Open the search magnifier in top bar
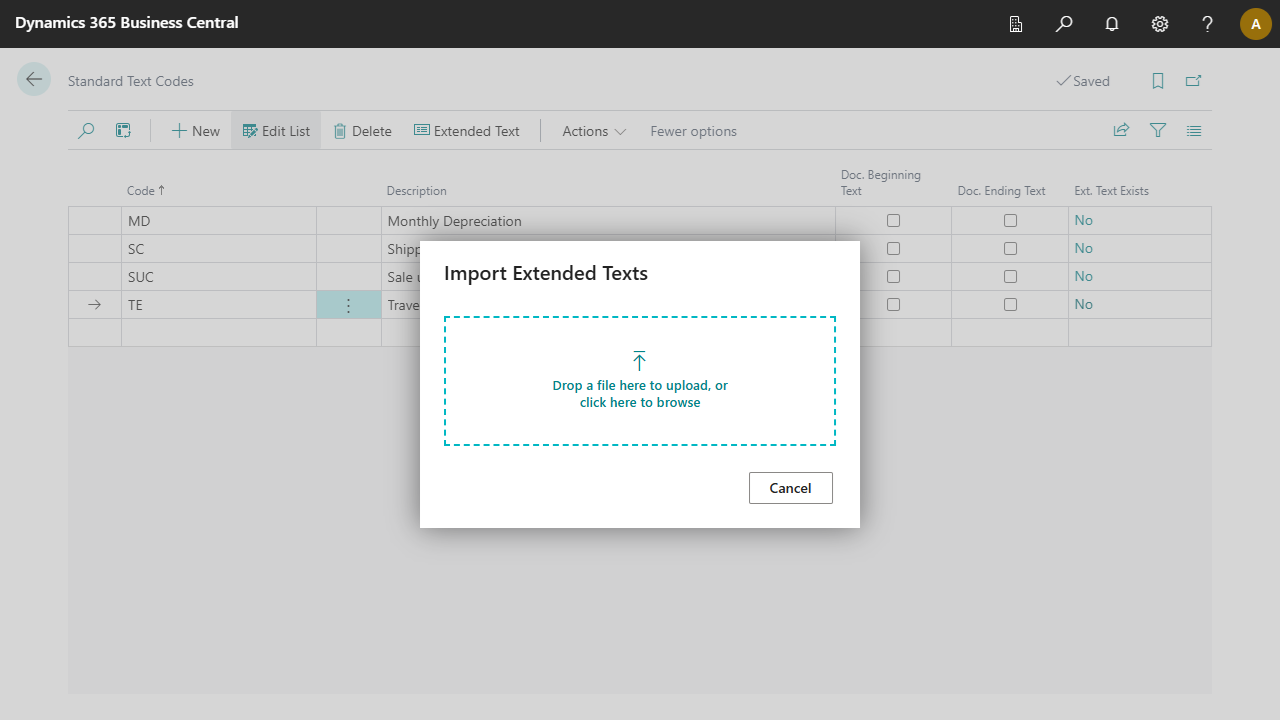This screenshot has height=720, width=1280. click(1064, 24)
